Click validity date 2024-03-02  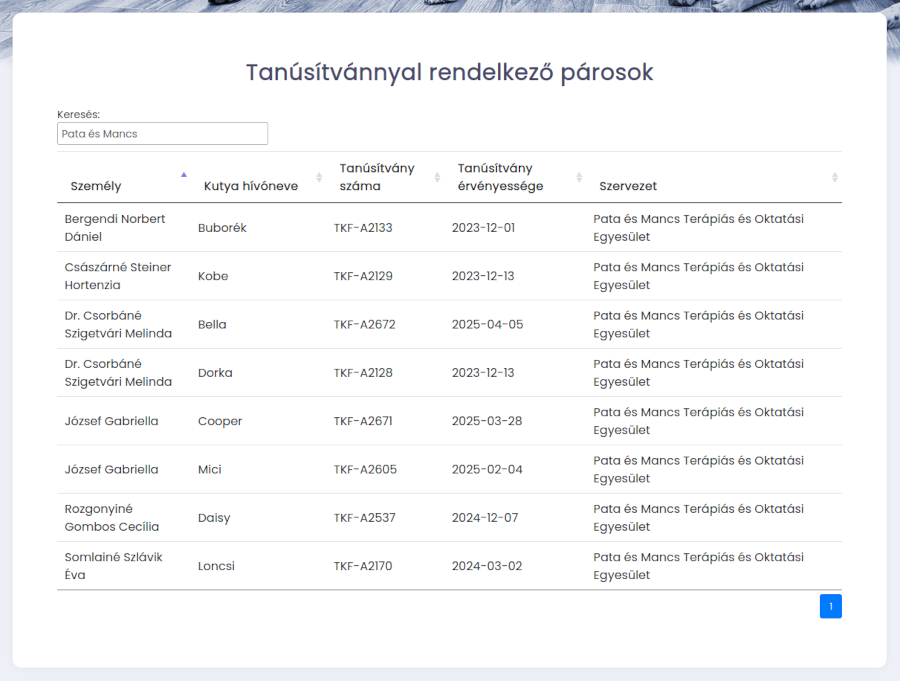pos(487,566)
